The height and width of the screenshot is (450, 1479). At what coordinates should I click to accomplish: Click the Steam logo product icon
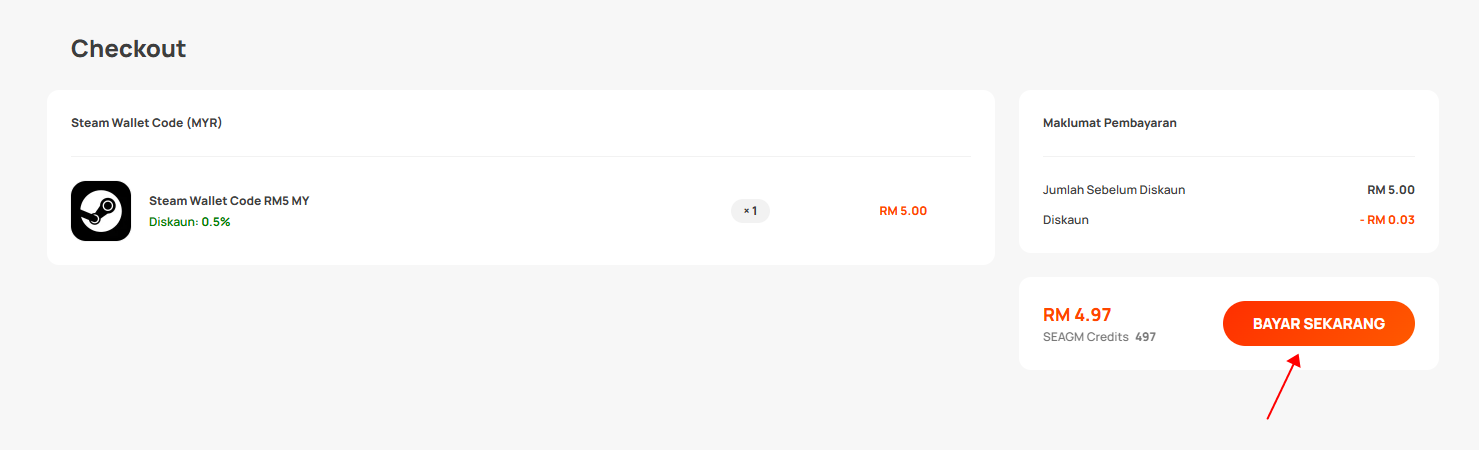[x=101, y=211]
